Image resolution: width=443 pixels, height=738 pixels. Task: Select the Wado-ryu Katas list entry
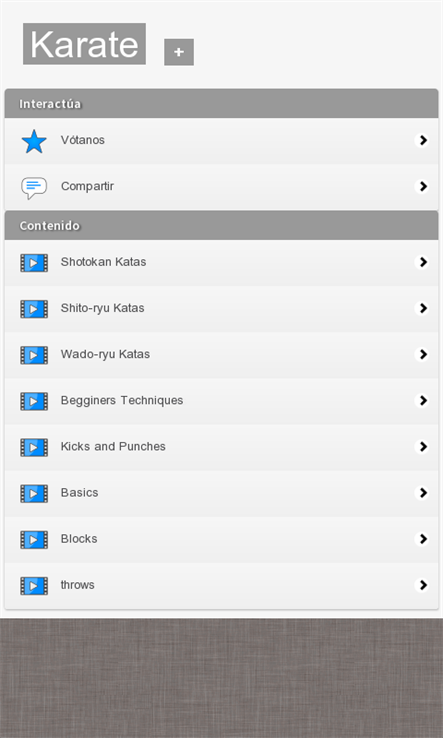click(221, 355)
